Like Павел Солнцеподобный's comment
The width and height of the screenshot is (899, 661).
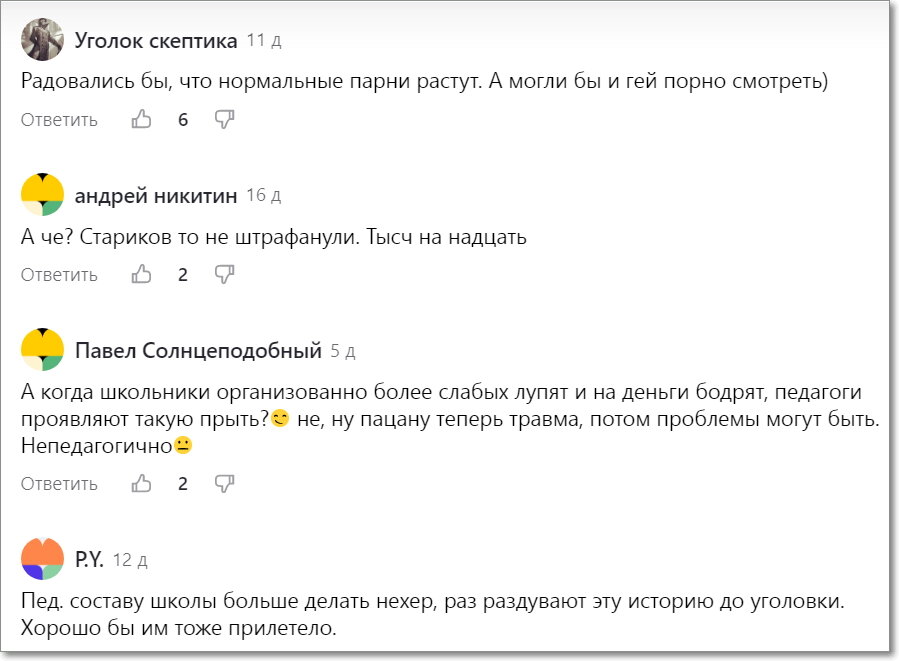[x=141, y=483]
